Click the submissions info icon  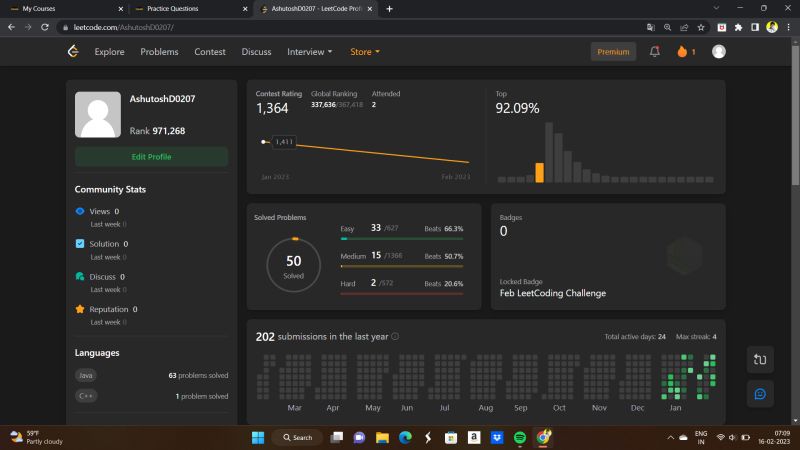tap(395, 336)
